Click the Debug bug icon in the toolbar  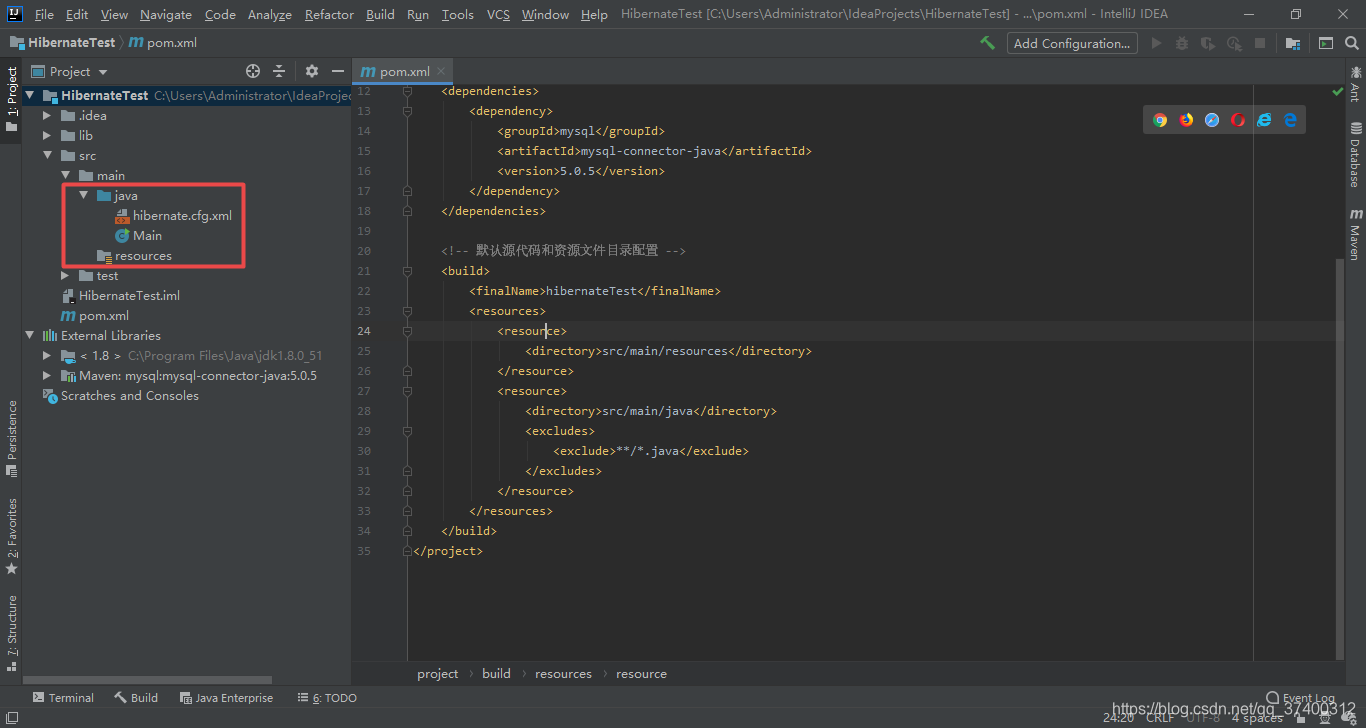pyautogui.click(x=1182, y=43)
